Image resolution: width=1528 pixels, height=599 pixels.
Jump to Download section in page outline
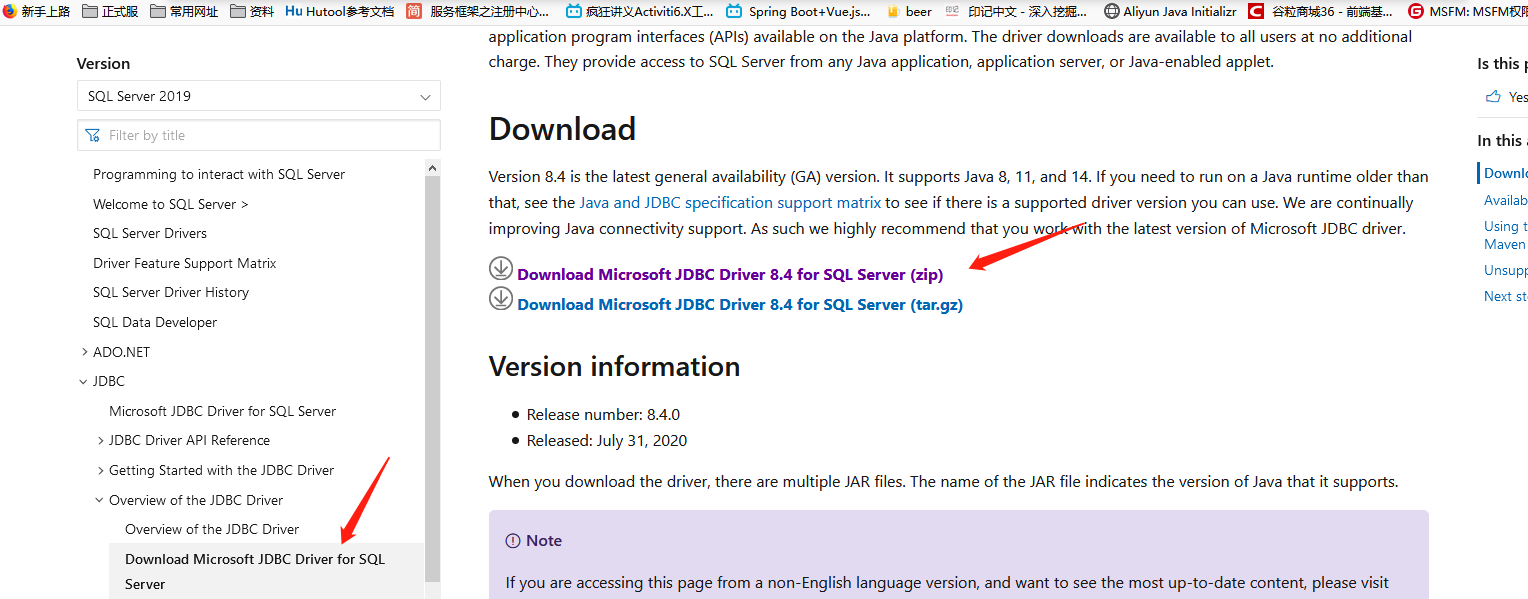tap(1505, 173)
